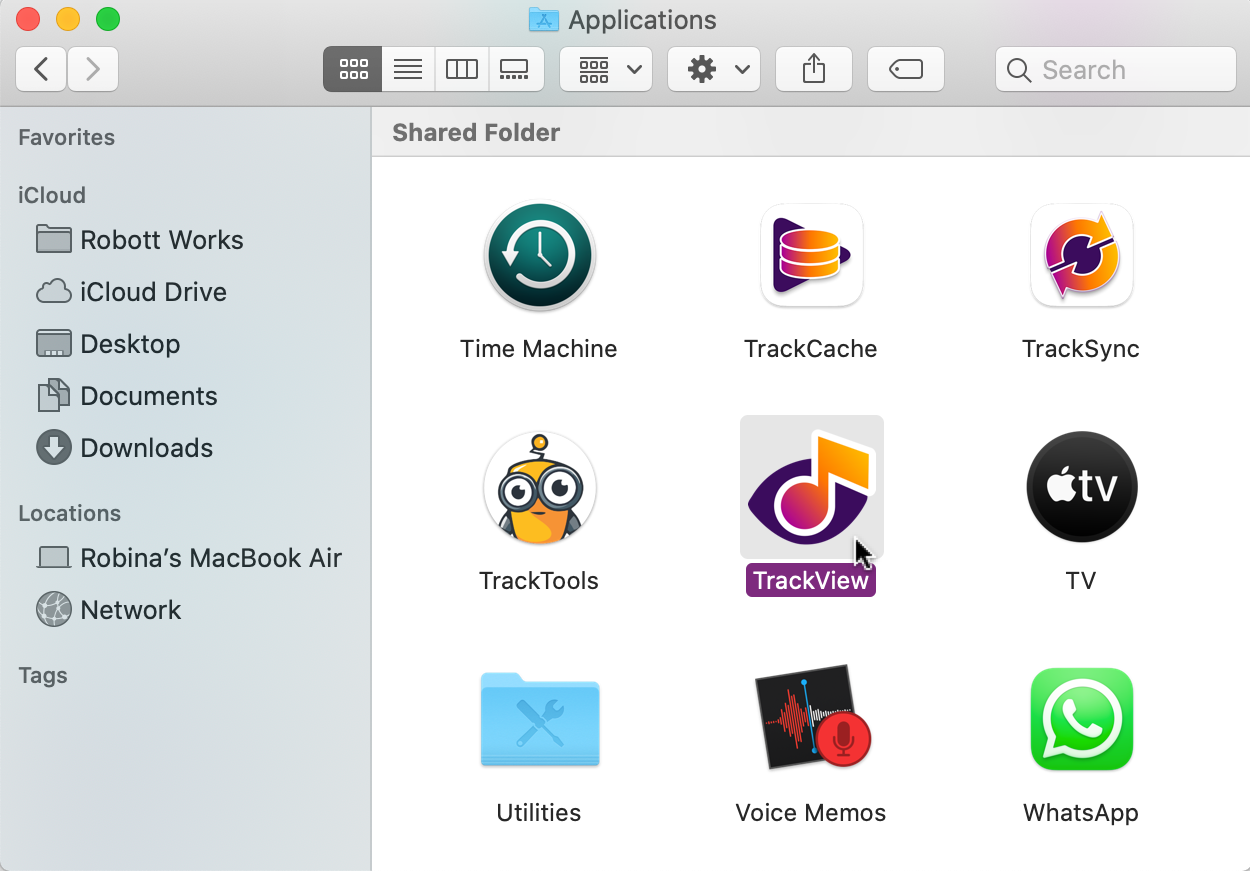Switch to column view mode

pos(462,70)
